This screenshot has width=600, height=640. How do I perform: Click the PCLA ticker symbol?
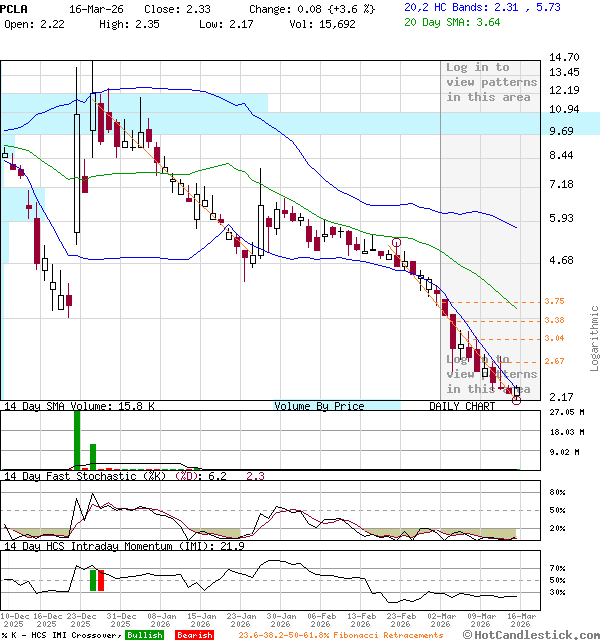click(16, 7)
